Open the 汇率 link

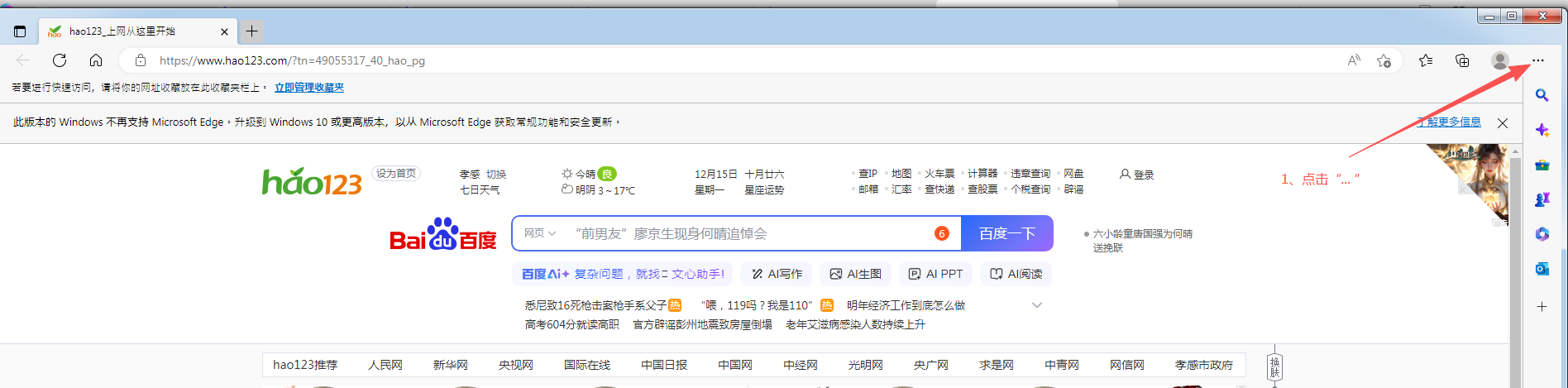point(901,189)
